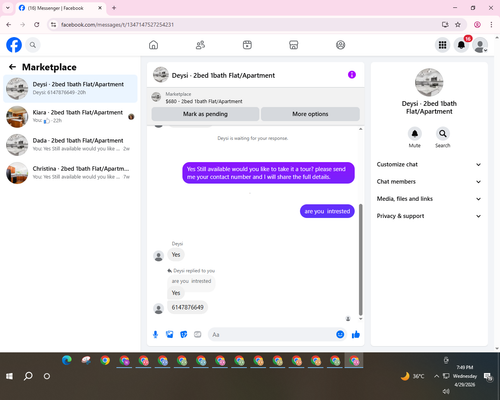Click the browser back arrow

[9, 24]
